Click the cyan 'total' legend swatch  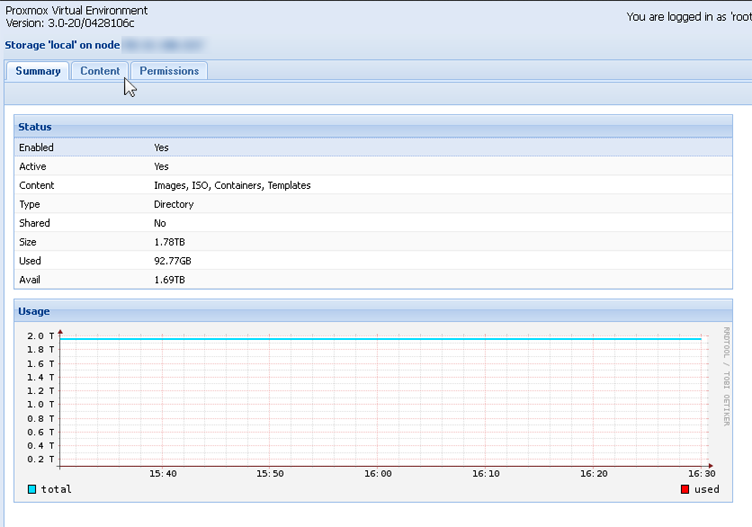32,489
